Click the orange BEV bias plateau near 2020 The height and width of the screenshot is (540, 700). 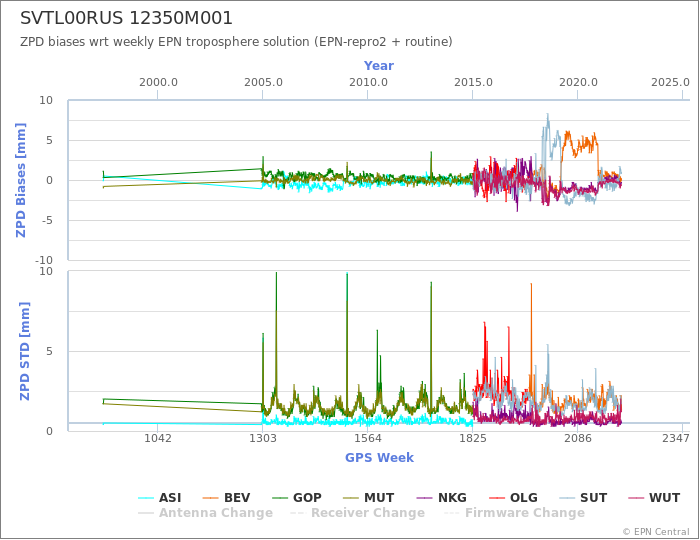pyautogui.click(x=580, y=143)
